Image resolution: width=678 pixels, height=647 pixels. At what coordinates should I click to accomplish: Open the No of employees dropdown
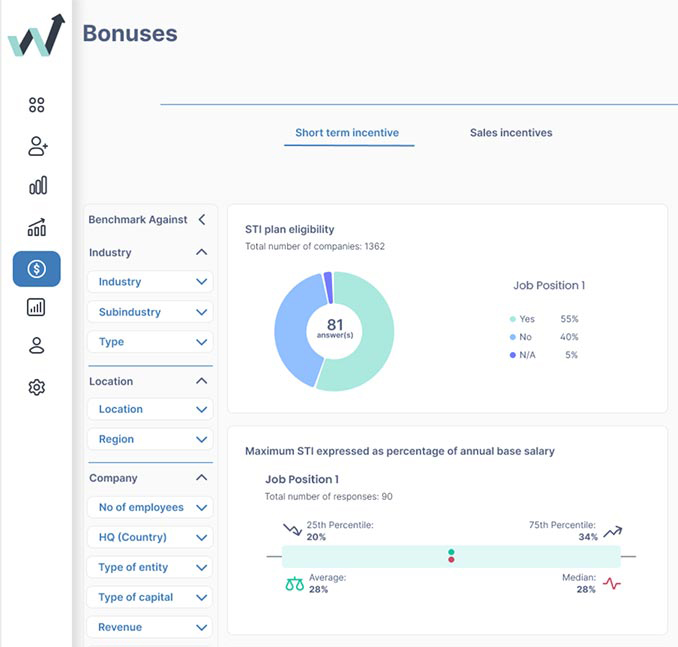(x=150, y=507)
